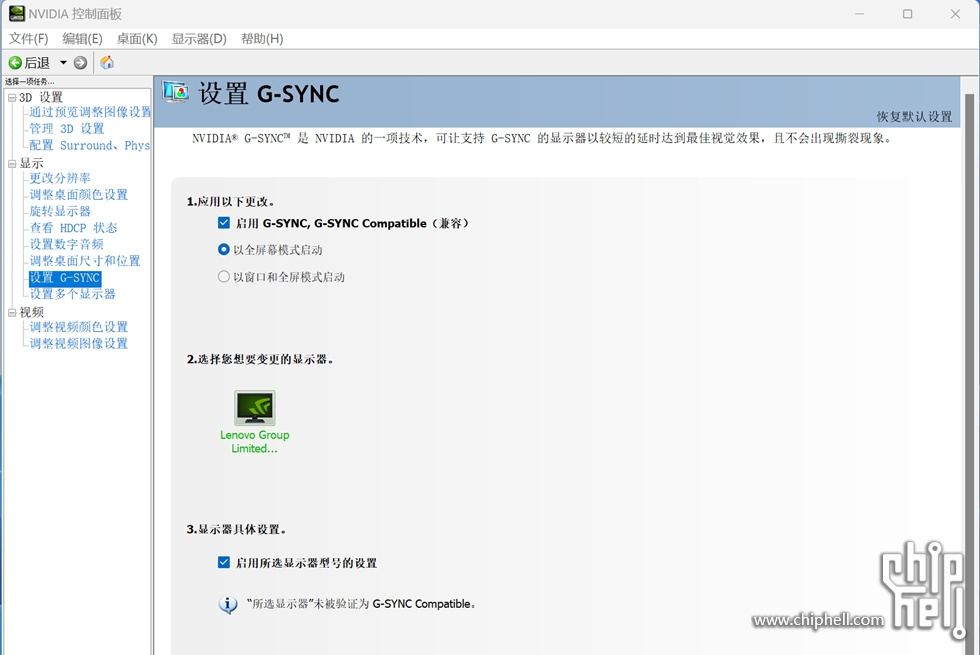Open 调整视频图像设置 page
The image size is (980, 655).
point(79,343)
